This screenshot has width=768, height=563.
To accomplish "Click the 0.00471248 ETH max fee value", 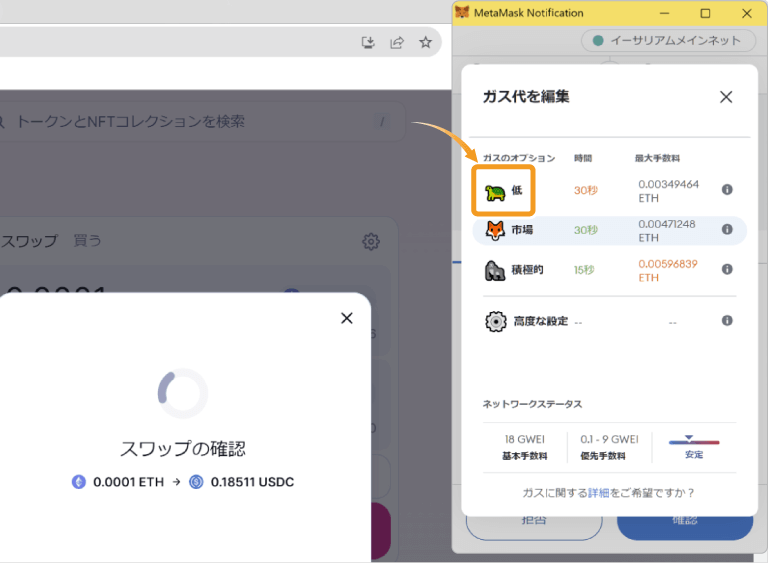I will [x=667, y=231].
